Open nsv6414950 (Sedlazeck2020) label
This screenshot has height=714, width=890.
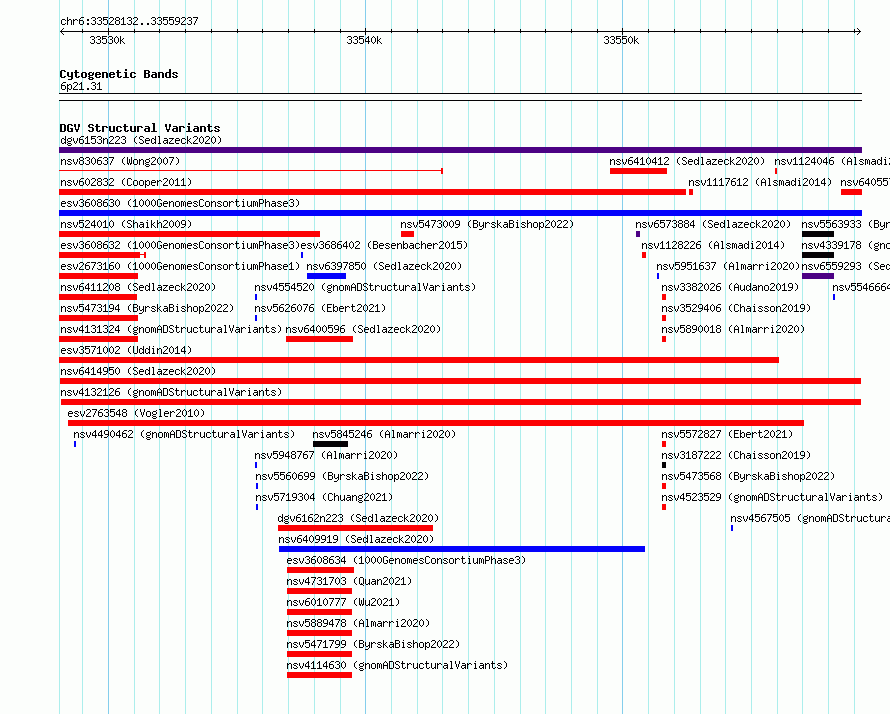[x=138, y=371]
